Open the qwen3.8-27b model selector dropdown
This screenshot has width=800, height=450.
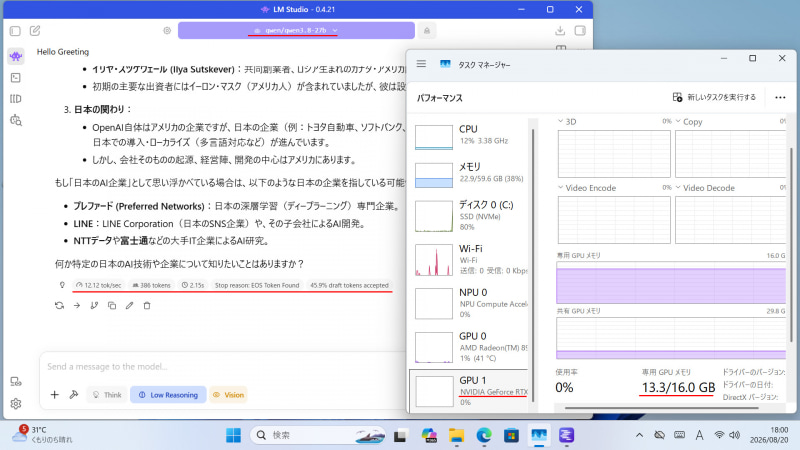[x=296, y=31]
